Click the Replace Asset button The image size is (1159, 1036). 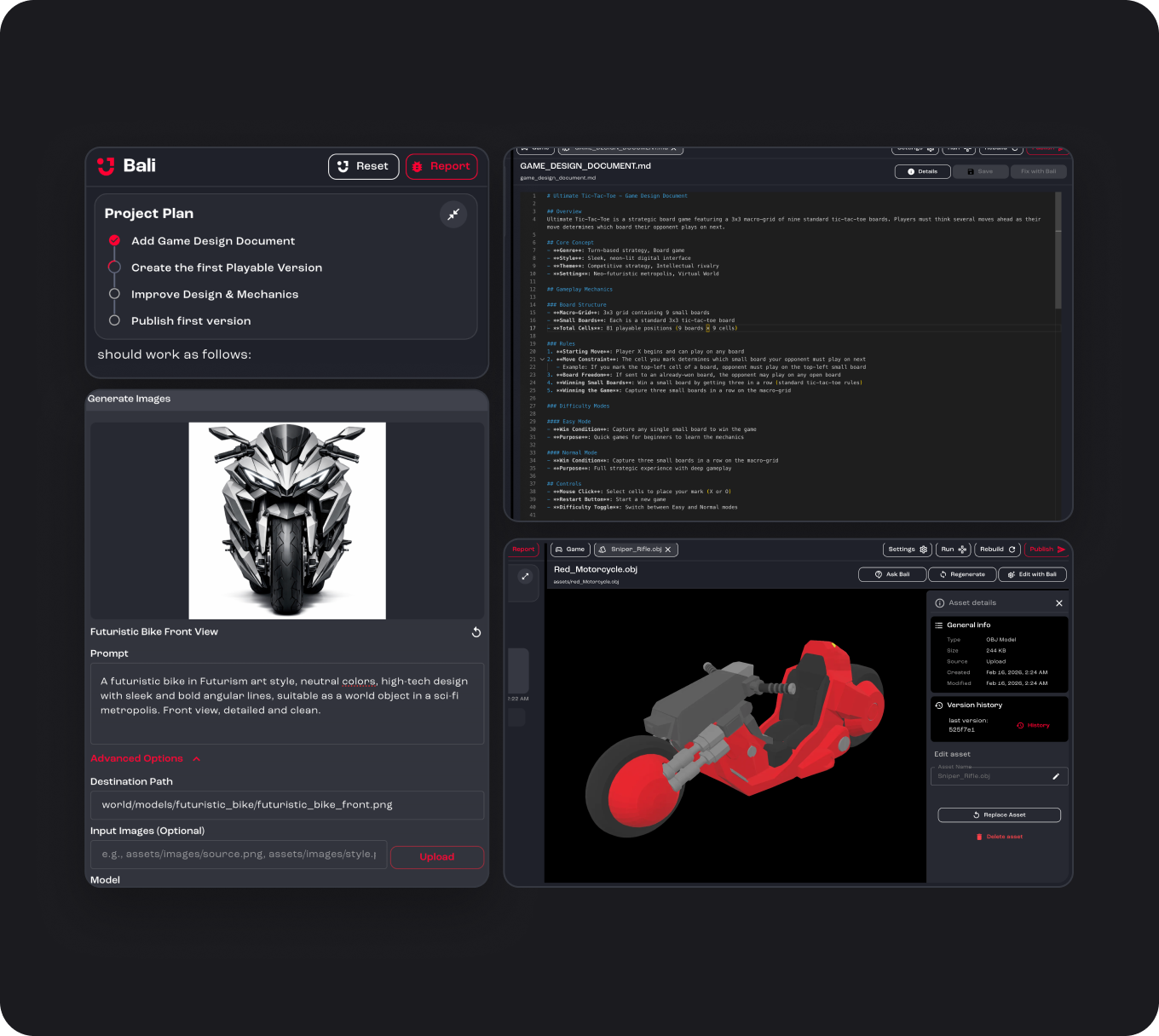(x=998, y=814)
